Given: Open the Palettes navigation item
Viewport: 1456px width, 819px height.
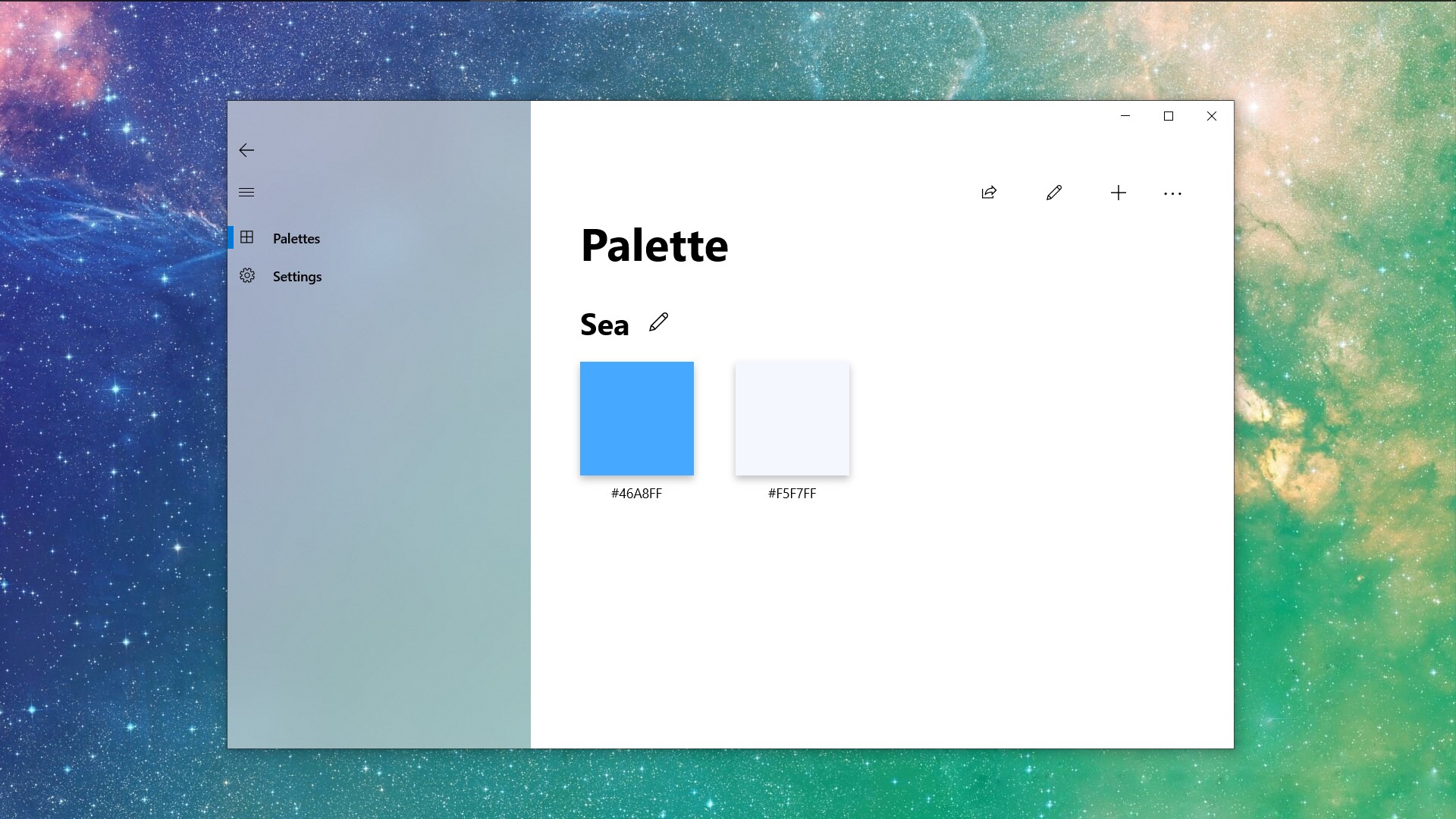Looking at the screenshot, I should pos(296,238).
